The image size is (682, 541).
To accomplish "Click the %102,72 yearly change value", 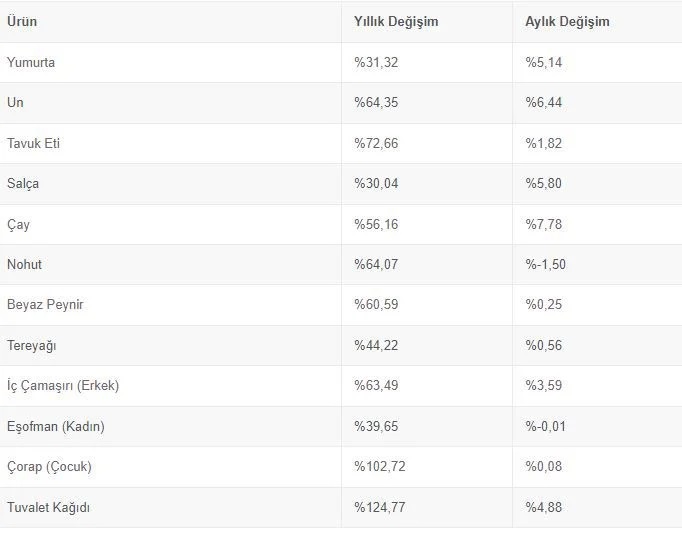I will [380, 467].
